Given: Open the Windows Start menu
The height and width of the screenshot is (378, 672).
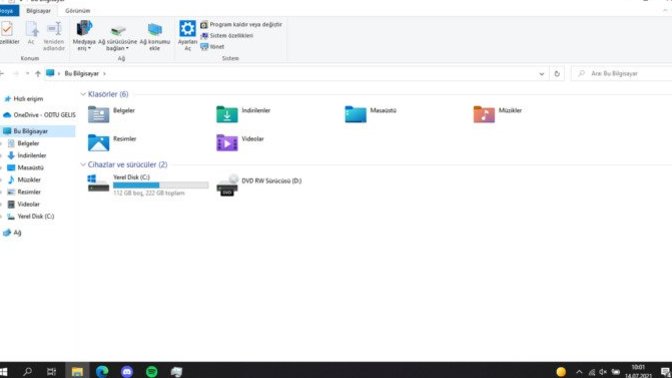Looking at the screenshot, I should click(x=4, y=372).
